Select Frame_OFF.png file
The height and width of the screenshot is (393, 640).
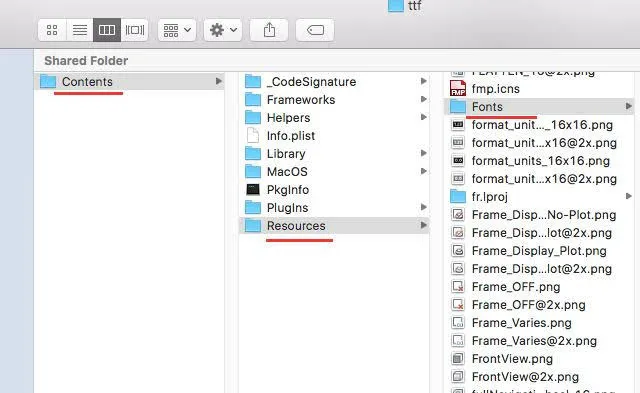(x=539, y=286)
